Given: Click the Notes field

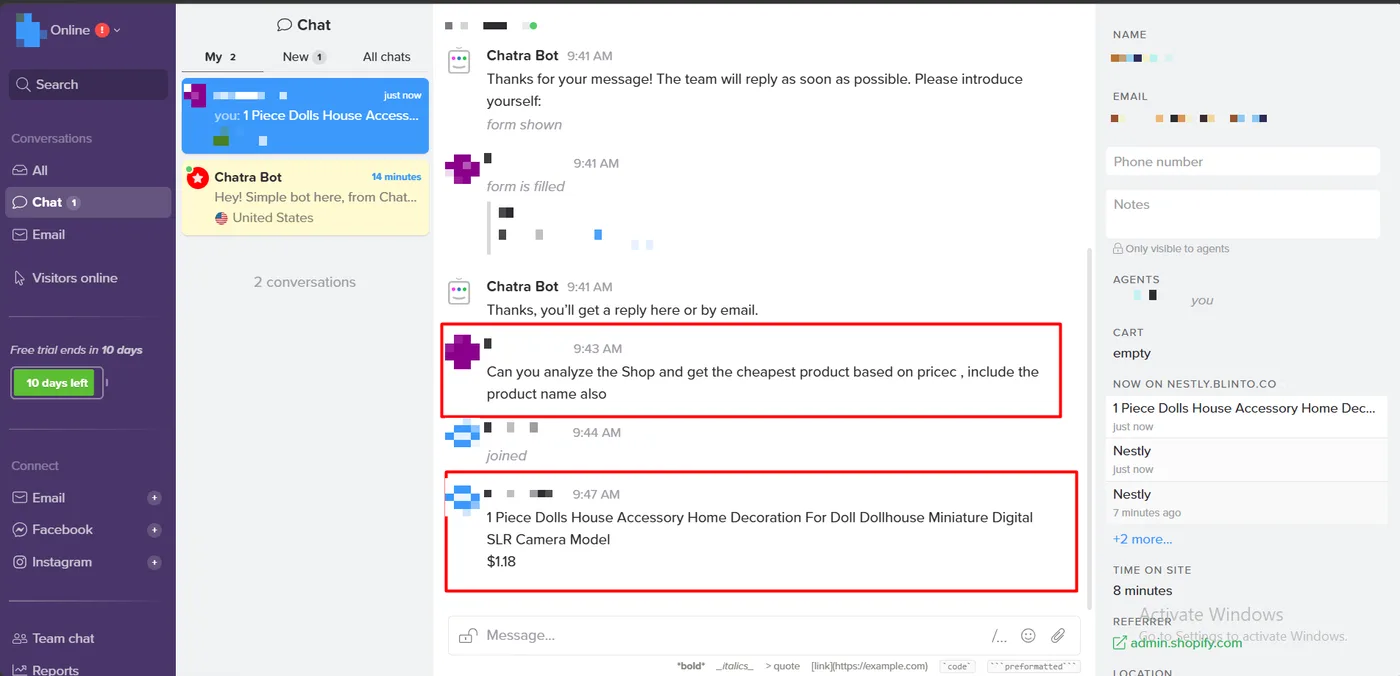Looking at the screenshot, I should click(1243, 214).
